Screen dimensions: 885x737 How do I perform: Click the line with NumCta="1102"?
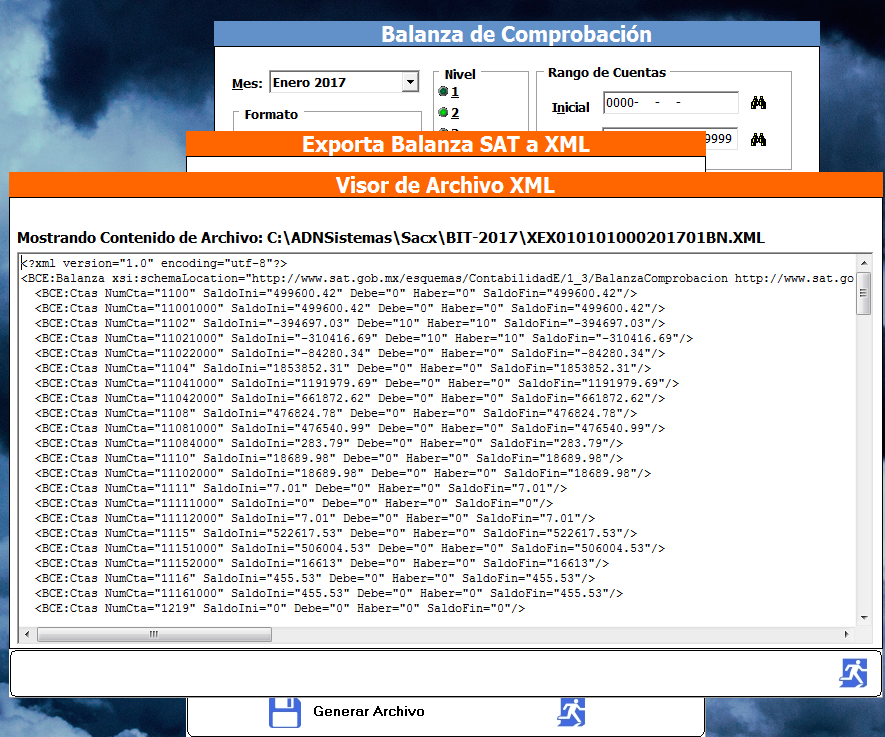[x=350, y=323]
